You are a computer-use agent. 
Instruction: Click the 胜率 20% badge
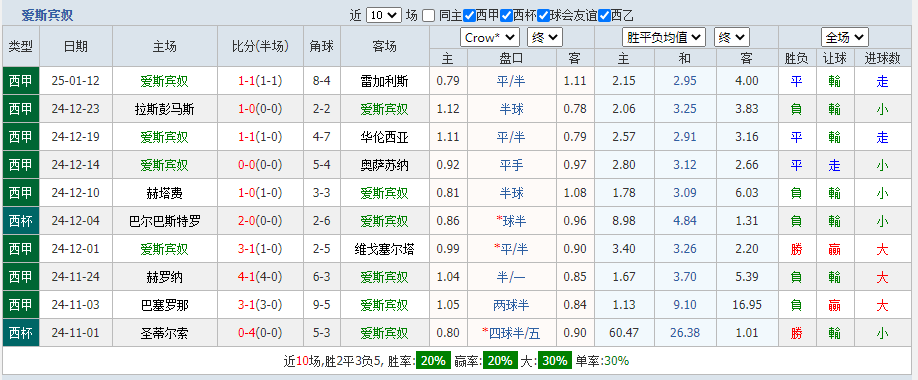coord(433,361)
